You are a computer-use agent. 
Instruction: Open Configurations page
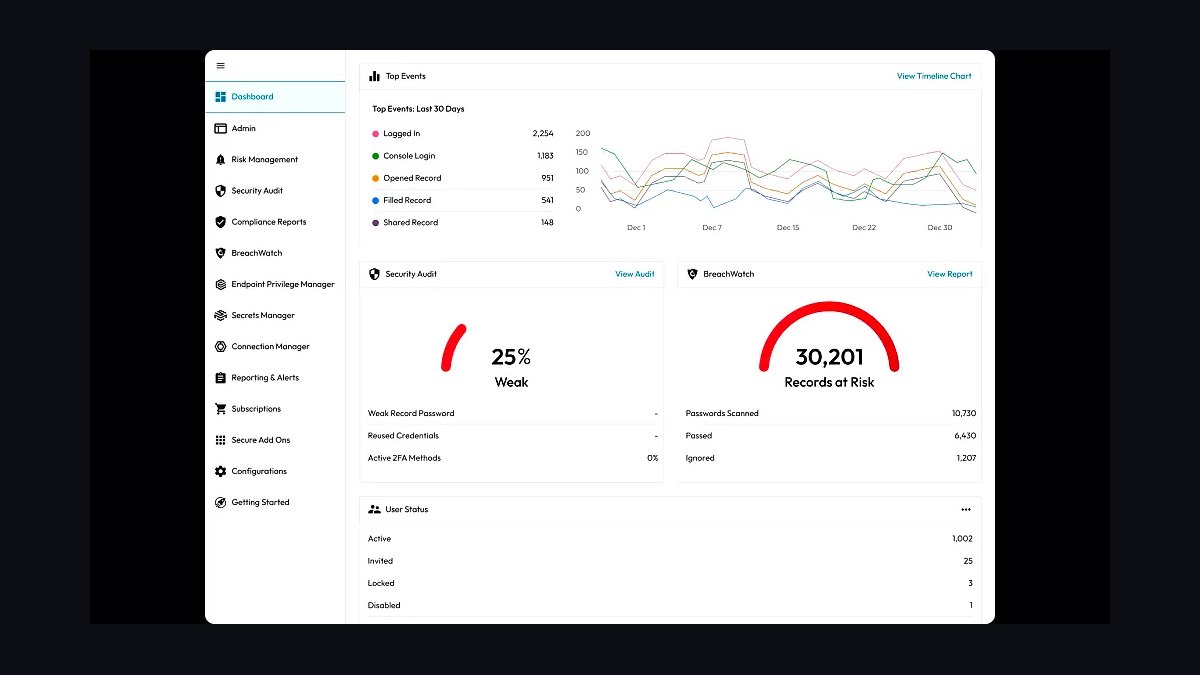coord(275,471)
